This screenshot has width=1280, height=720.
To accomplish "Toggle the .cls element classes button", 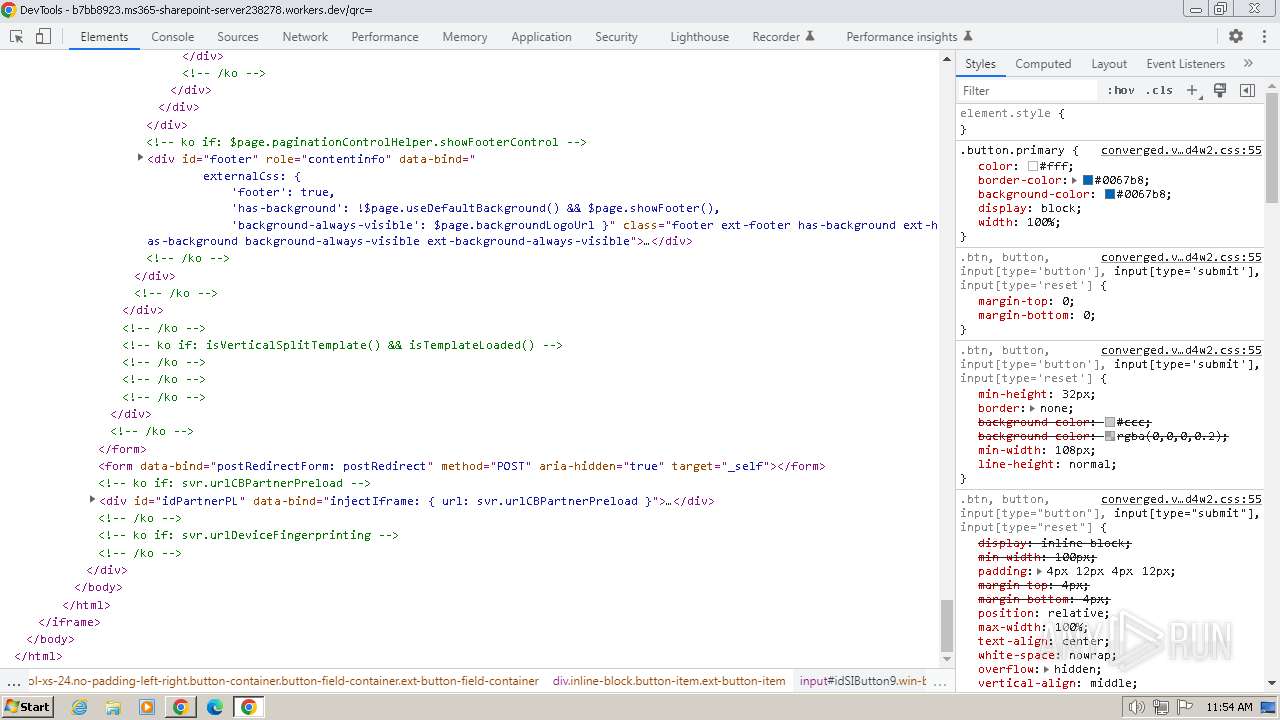I will [x=1159, y=90].
